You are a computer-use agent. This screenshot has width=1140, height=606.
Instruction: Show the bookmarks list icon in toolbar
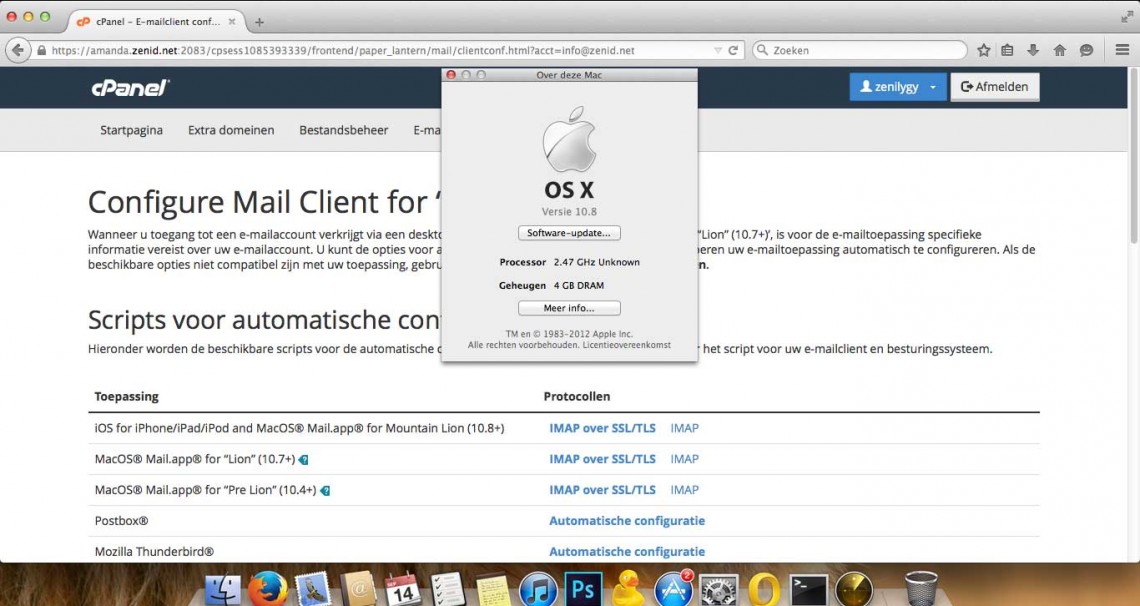click(1007, 50)
